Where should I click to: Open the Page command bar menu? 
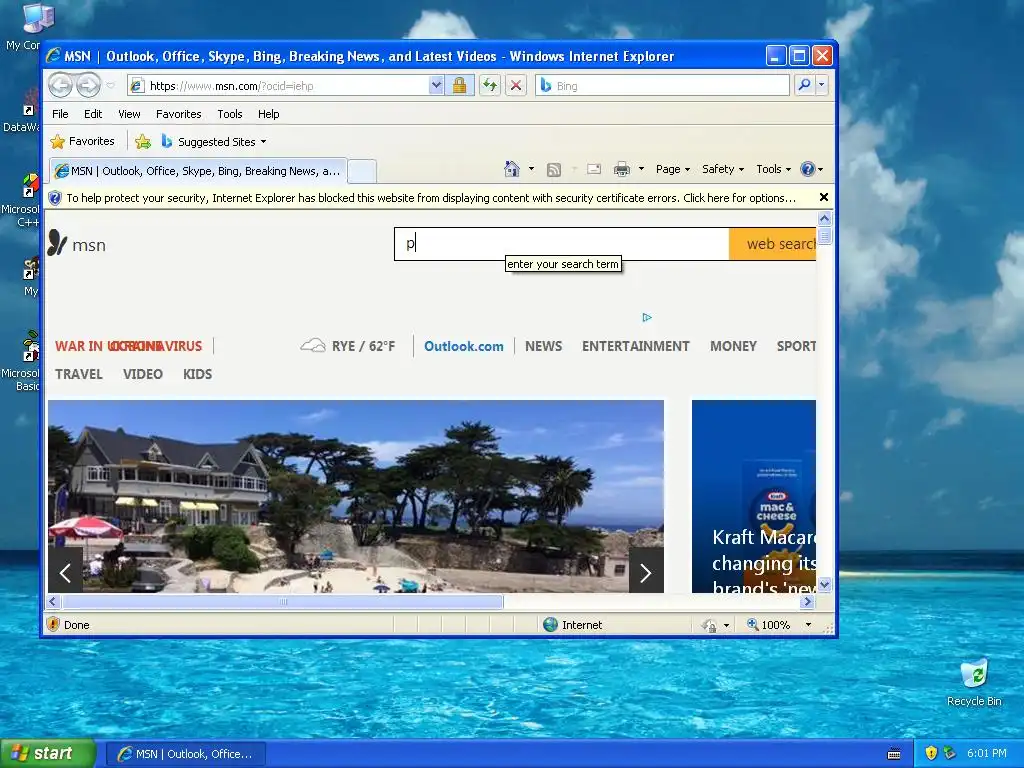click(673, 169)
